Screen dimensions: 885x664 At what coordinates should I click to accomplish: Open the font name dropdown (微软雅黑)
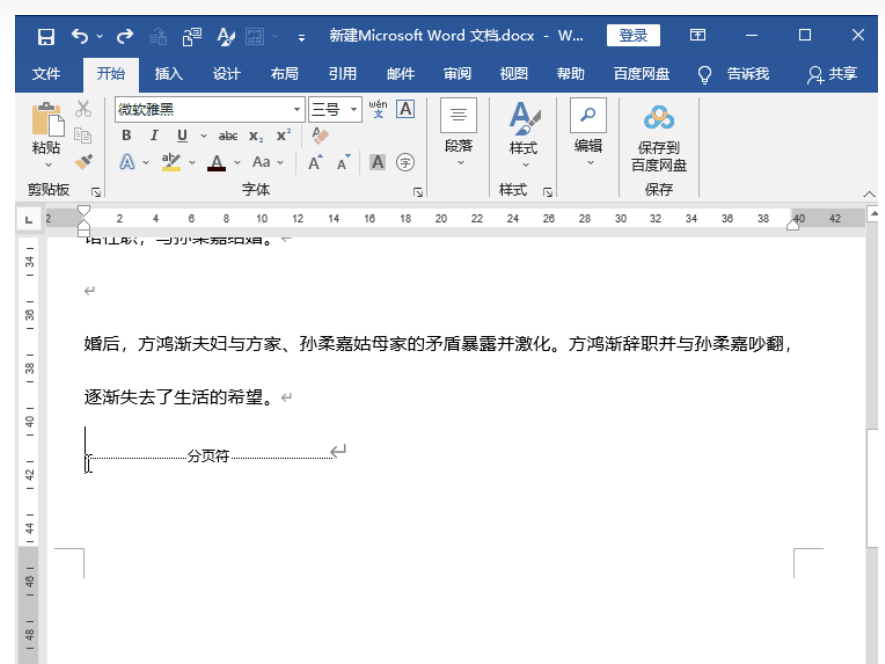click(297, 110)
